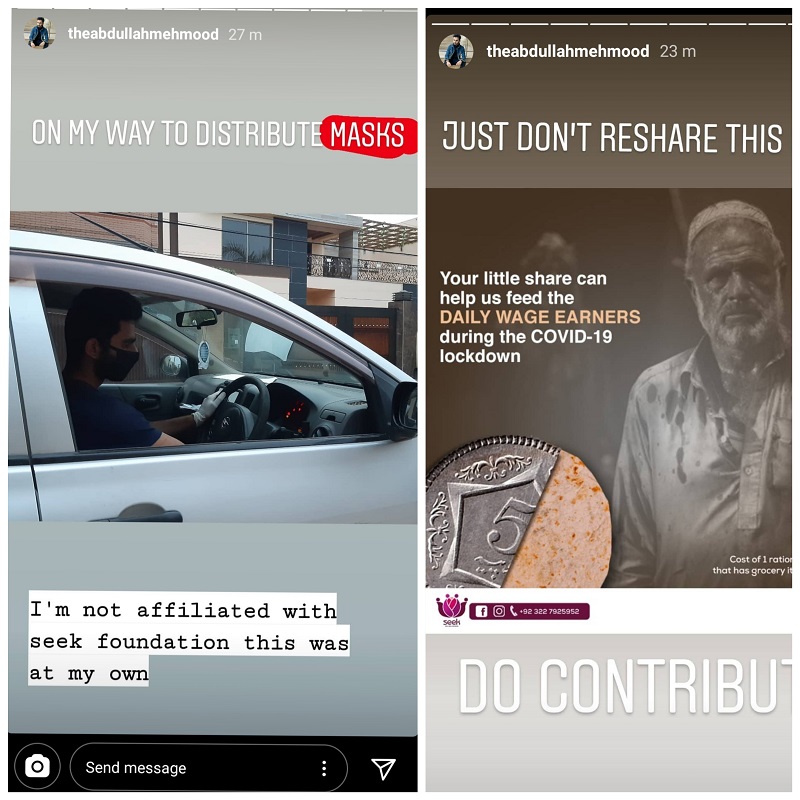The width and height of the screenshot is (800, 800).
Task: Tap the paper plane send icon
Action: (x=383, y=768)
